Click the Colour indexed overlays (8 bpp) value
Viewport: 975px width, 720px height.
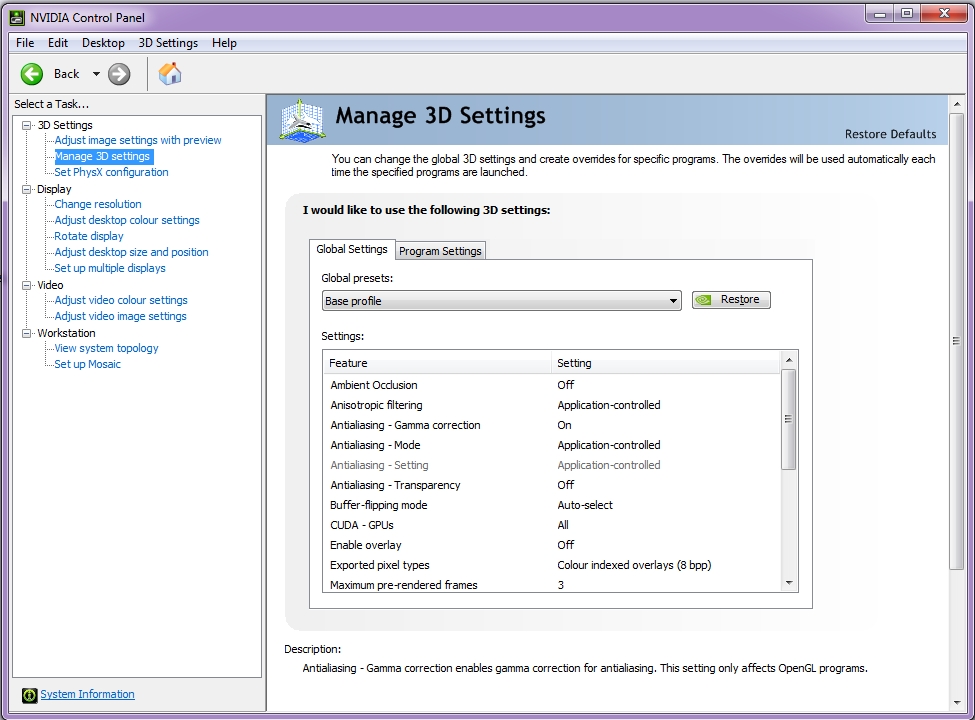[634, 565]
